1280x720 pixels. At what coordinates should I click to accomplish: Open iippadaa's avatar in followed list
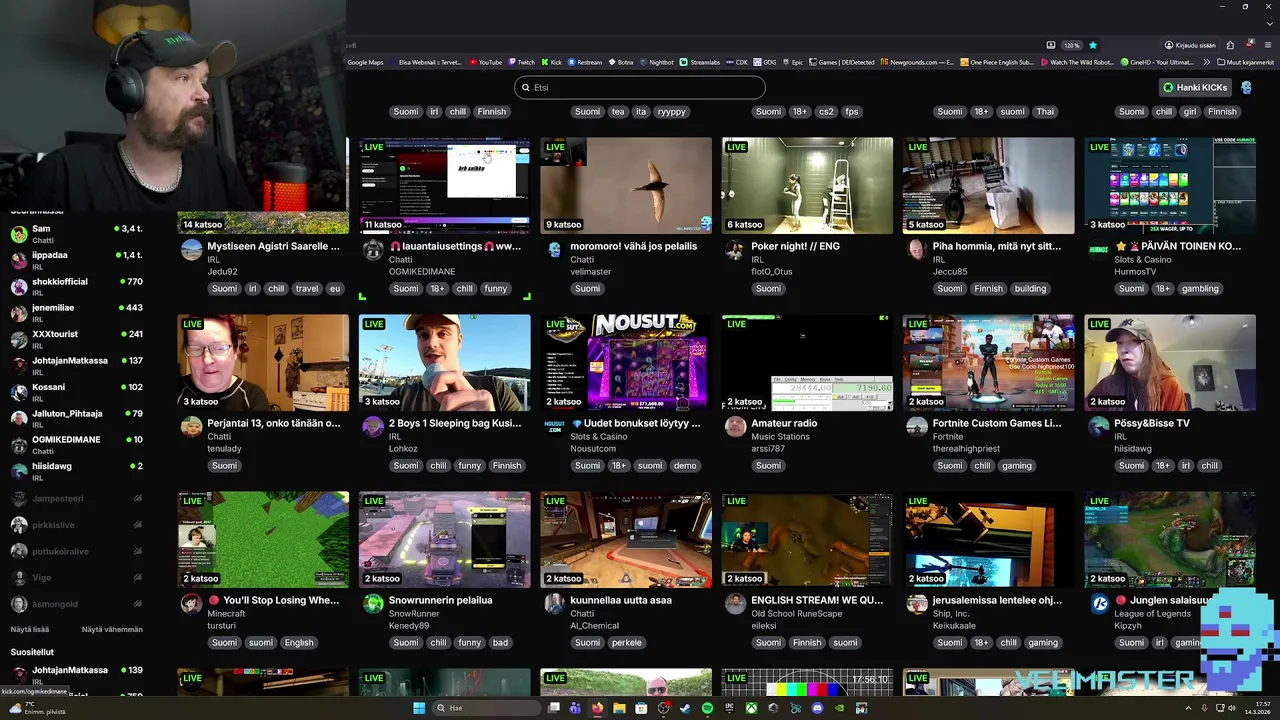point(19,261)
